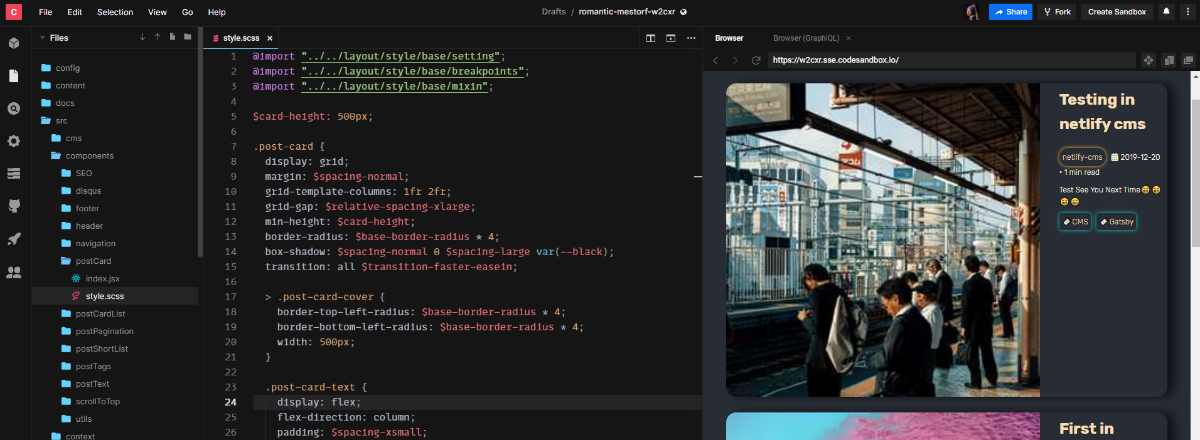Click the split editor layout icon
Image resolution: width=1200 pixels, height=440 pixels.
coord(650,38)
